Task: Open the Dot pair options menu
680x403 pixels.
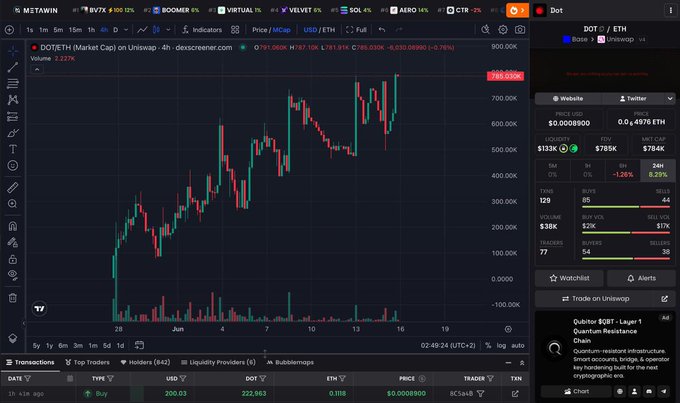Action: click(670, 10)
